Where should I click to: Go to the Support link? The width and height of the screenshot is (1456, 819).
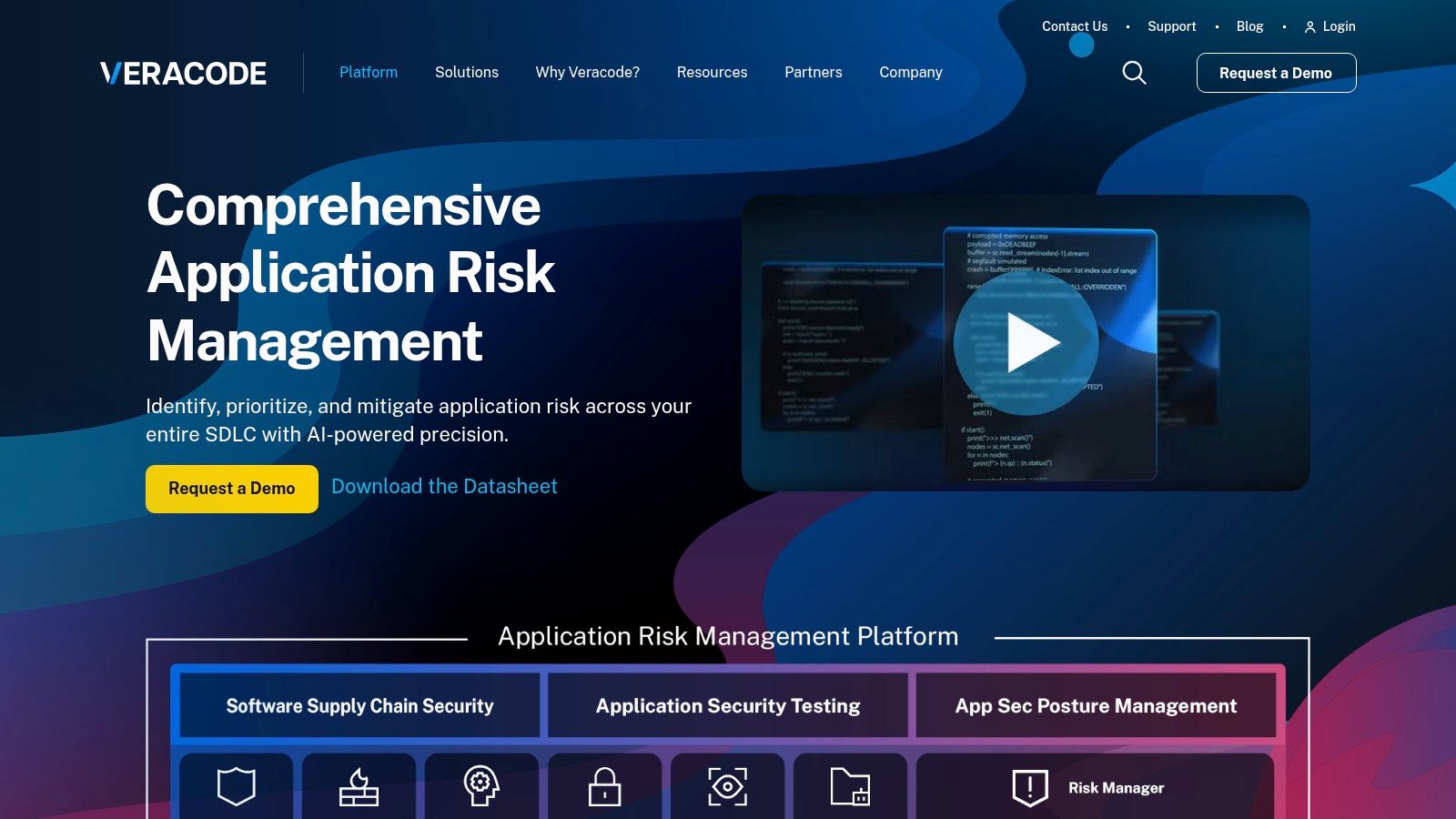click(1172, 26)
